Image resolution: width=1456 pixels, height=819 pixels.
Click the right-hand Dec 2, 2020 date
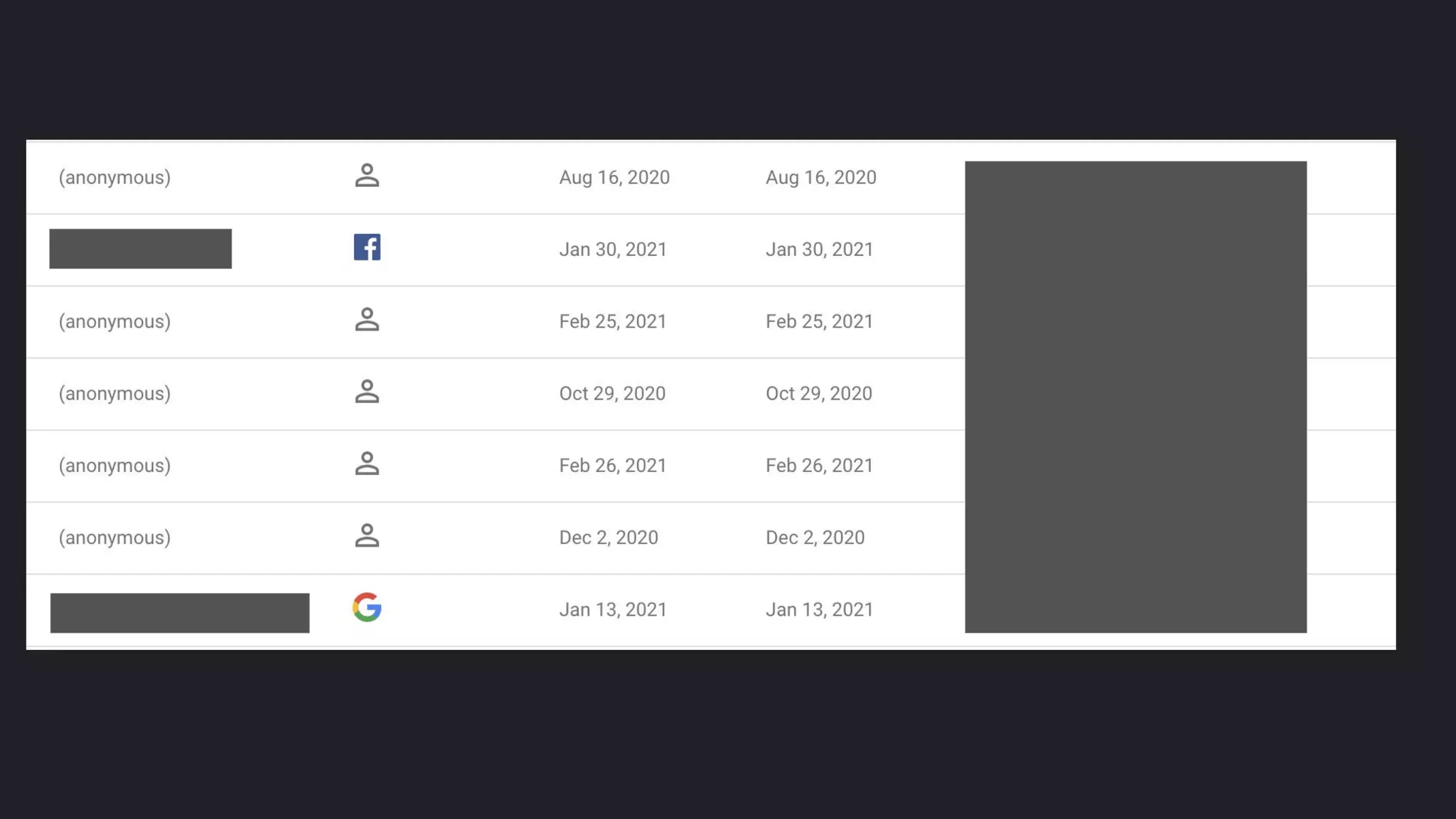[x=815, y=537]
